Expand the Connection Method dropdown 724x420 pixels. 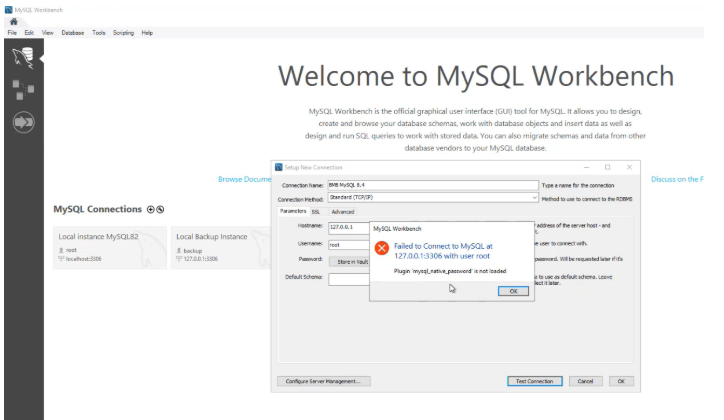click(x=534, y=198)
